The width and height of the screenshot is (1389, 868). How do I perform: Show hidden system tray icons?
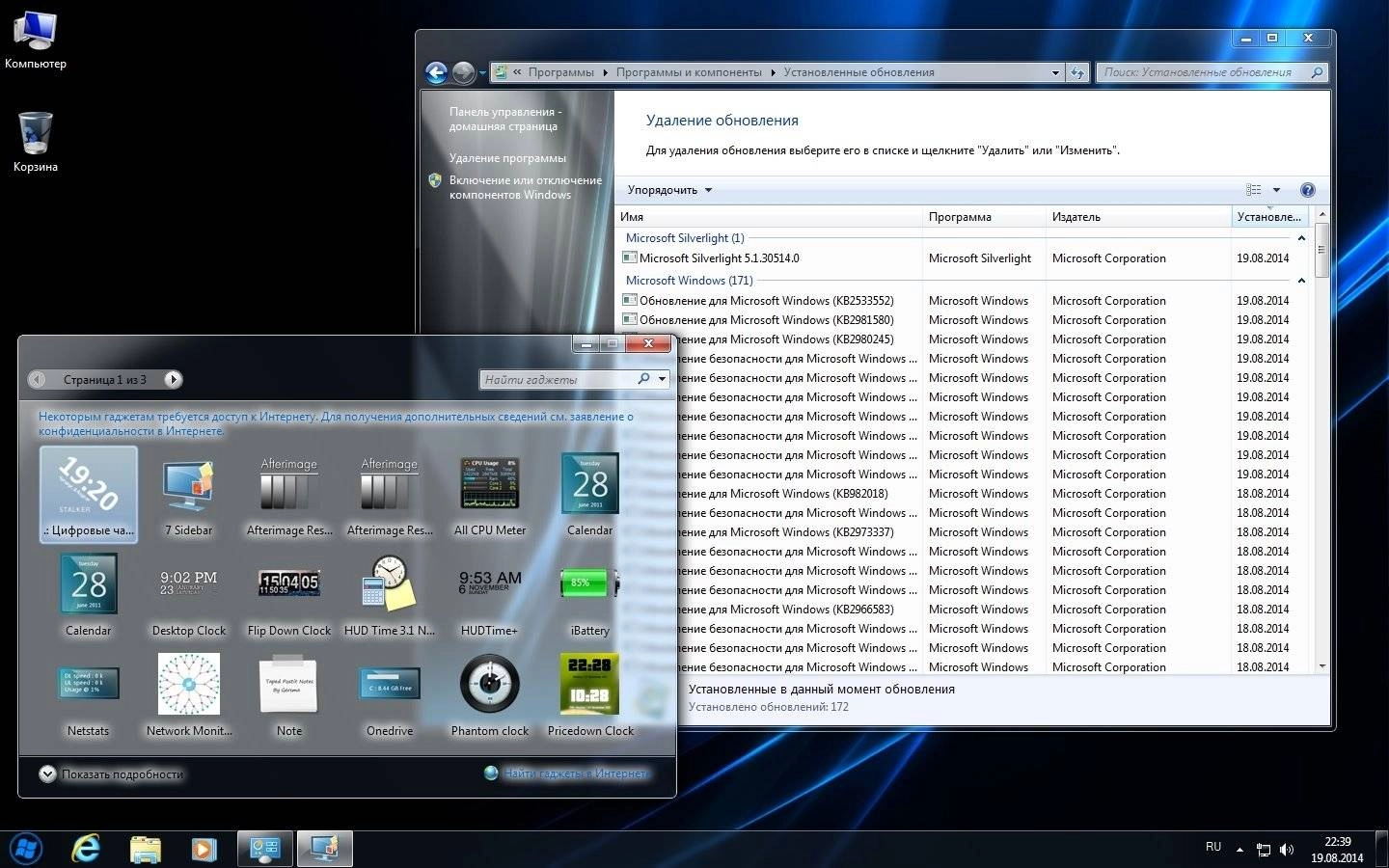point(1239,850)
